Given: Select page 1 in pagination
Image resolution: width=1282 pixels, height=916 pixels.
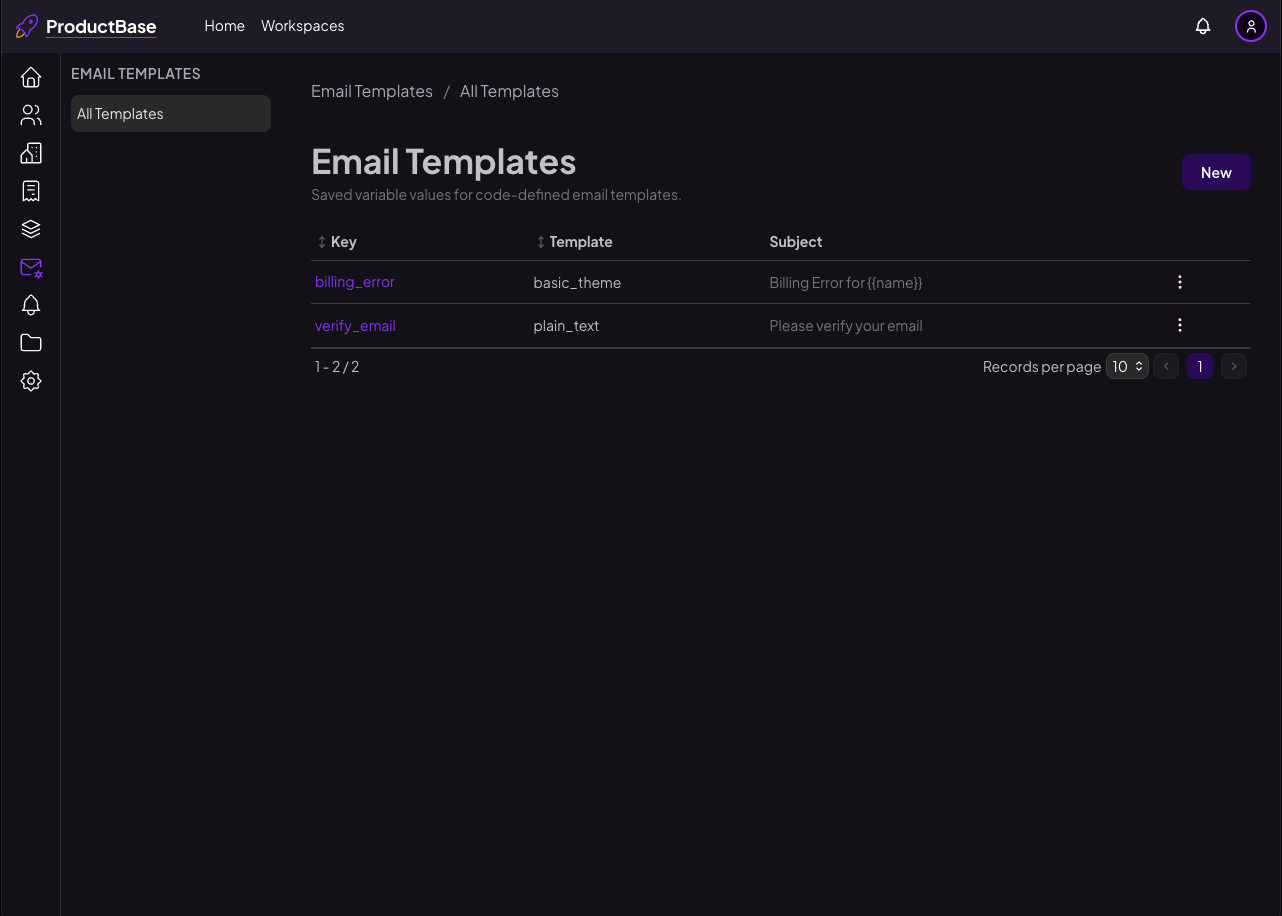Looking at the screenshot, I should [x=1200, y=367].
